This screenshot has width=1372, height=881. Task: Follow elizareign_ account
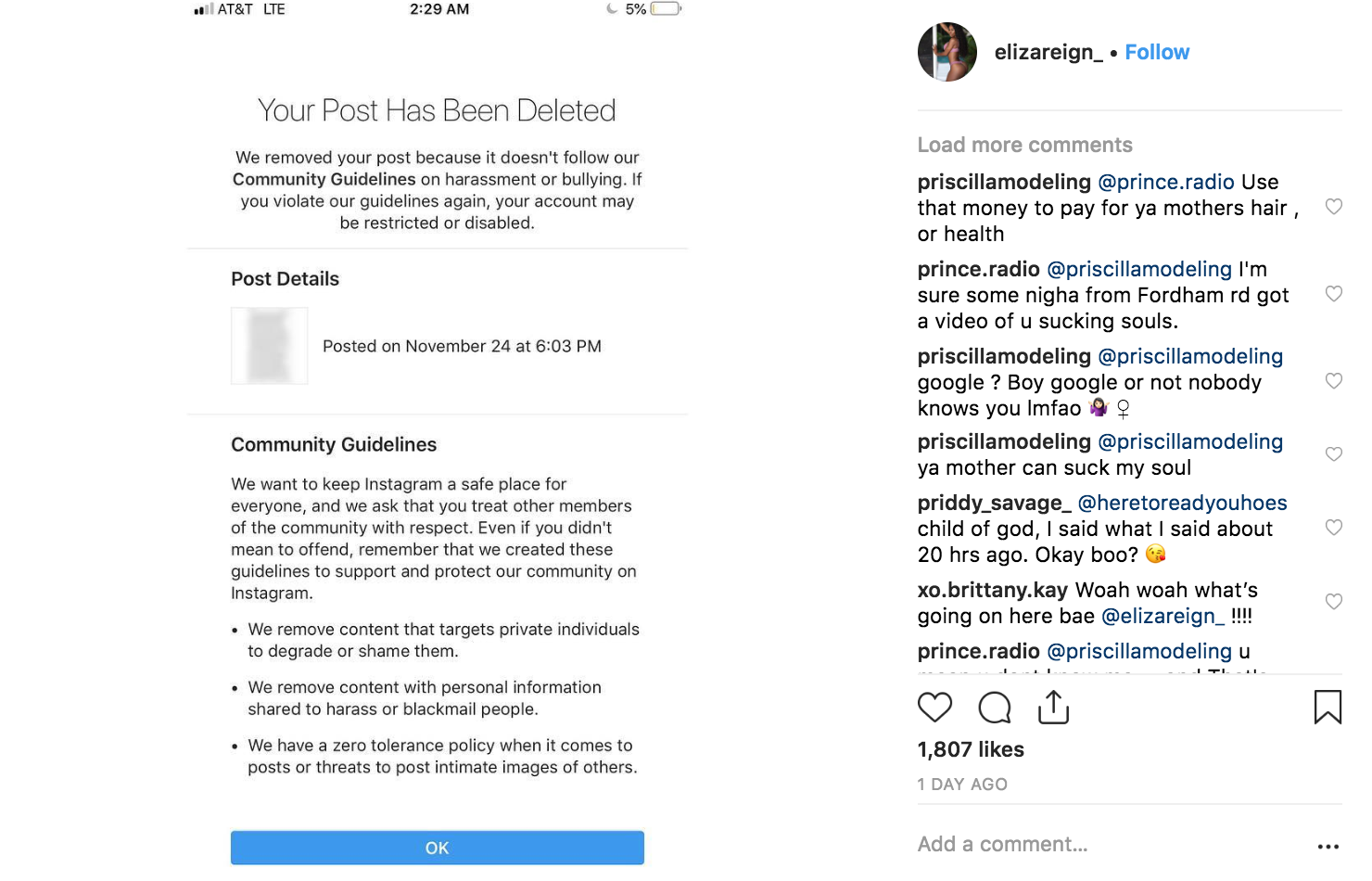1157,52
